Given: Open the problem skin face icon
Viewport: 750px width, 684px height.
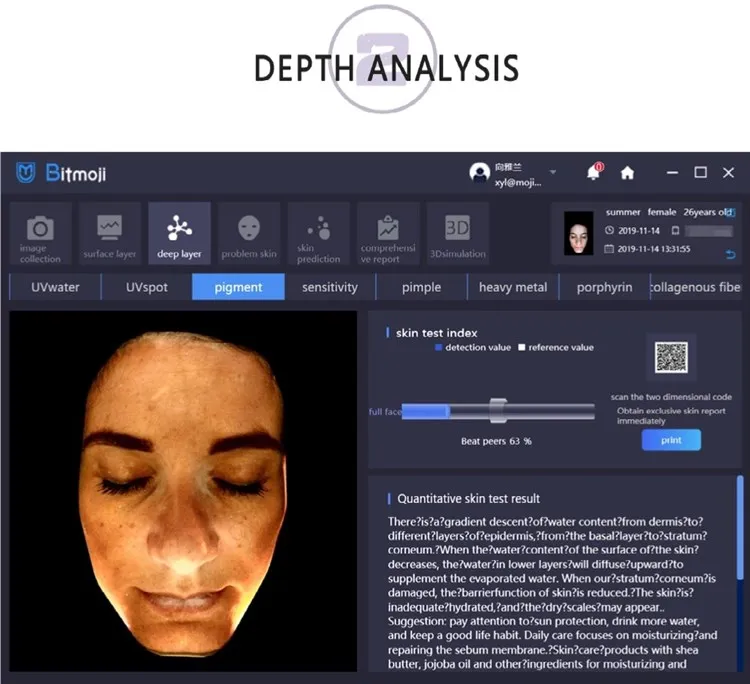Looking at the screenshot, I should coord(249,228).
